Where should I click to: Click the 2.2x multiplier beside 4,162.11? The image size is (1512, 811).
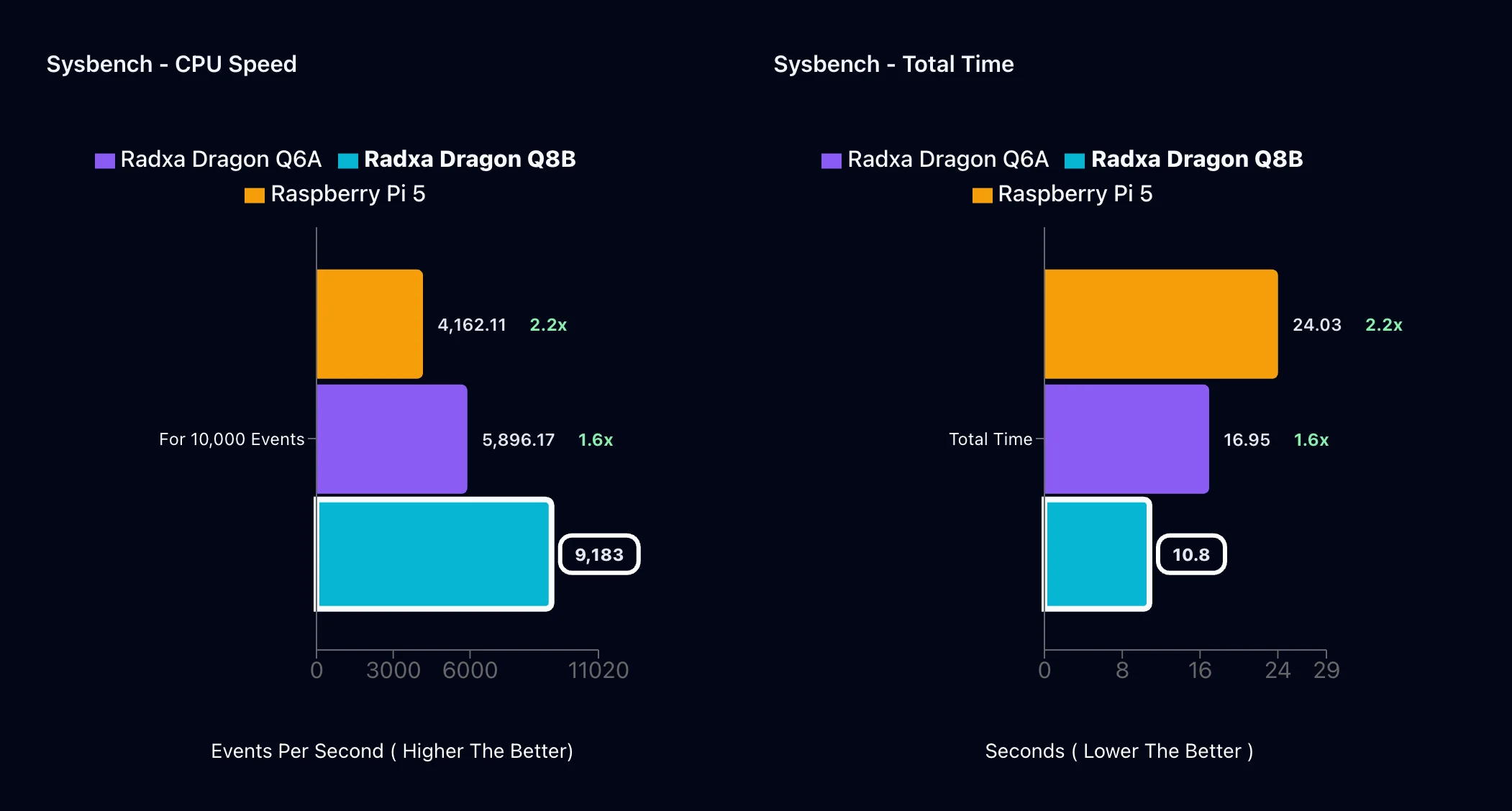[548, 325]
